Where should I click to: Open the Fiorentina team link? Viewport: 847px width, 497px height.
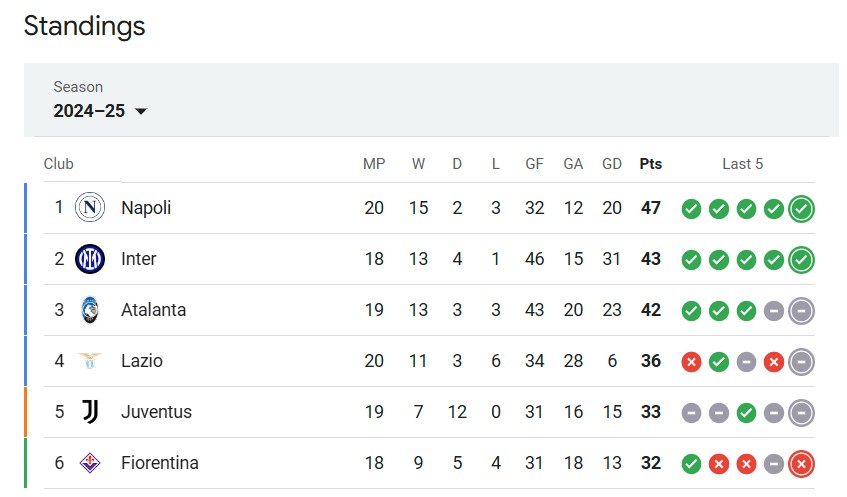[160, 462]
